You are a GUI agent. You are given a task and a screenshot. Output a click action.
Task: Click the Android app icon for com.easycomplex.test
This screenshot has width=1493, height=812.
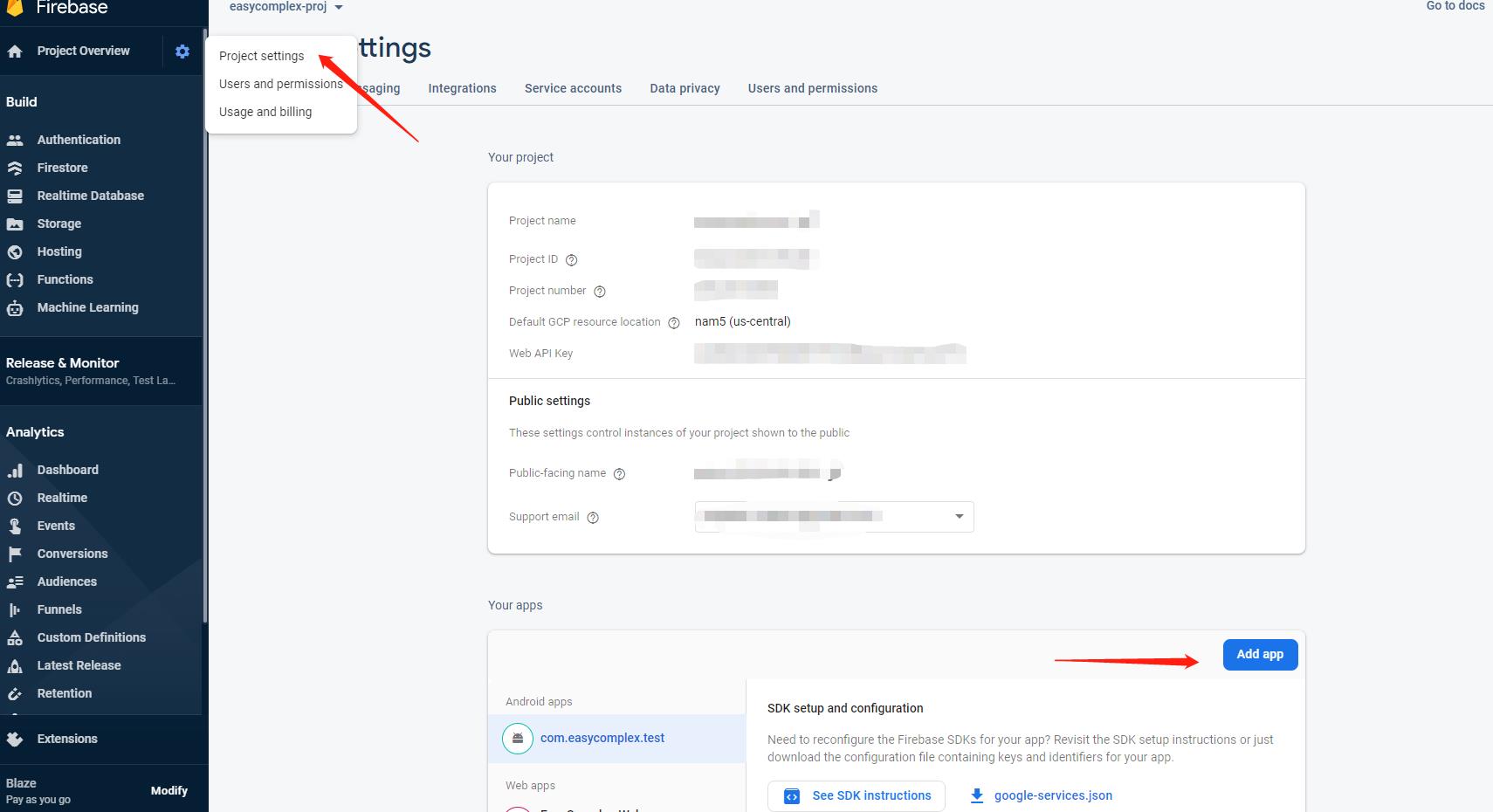(x=518, y=739)
